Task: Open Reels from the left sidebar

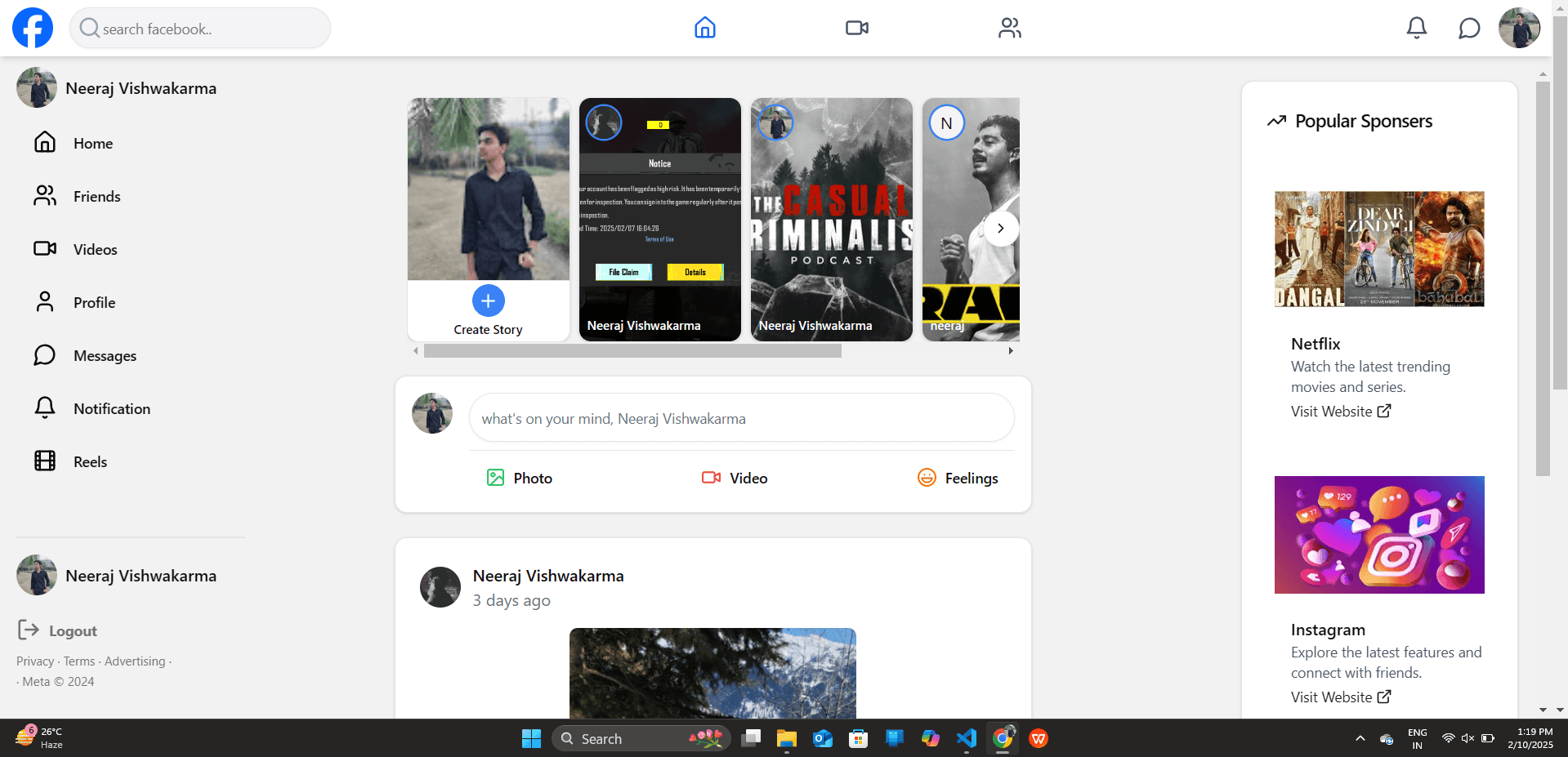Action: 90,461
